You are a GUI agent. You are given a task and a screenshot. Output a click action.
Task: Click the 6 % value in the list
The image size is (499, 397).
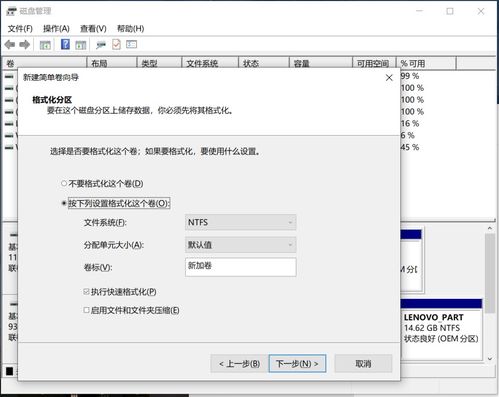coord(407,135)
